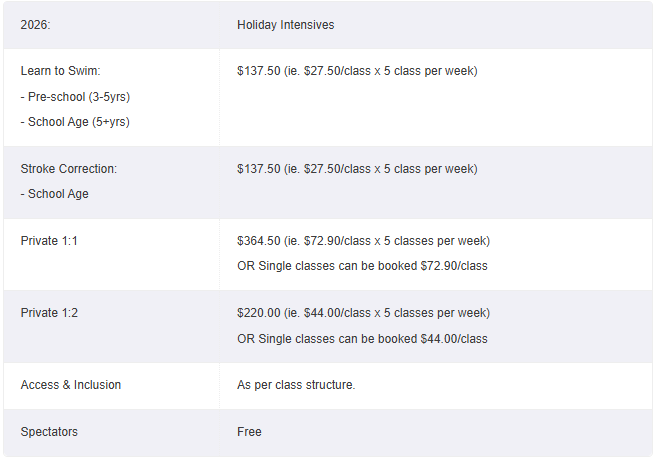The image size is (656, 460).
Task: Select the "Access & Inclusion" row label
Action: pyautogui.click(x=70, y=385)
